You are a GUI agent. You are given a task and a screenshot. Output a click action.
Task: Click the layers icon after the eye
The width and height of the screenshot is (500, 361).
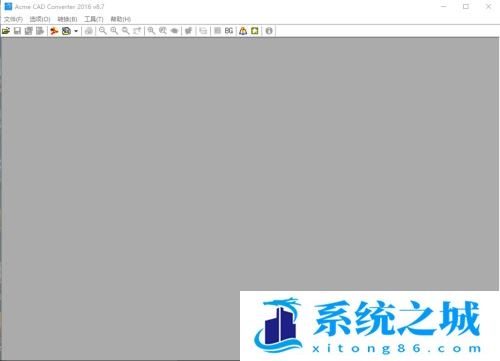pyautogui.click(x=188, y=31)
